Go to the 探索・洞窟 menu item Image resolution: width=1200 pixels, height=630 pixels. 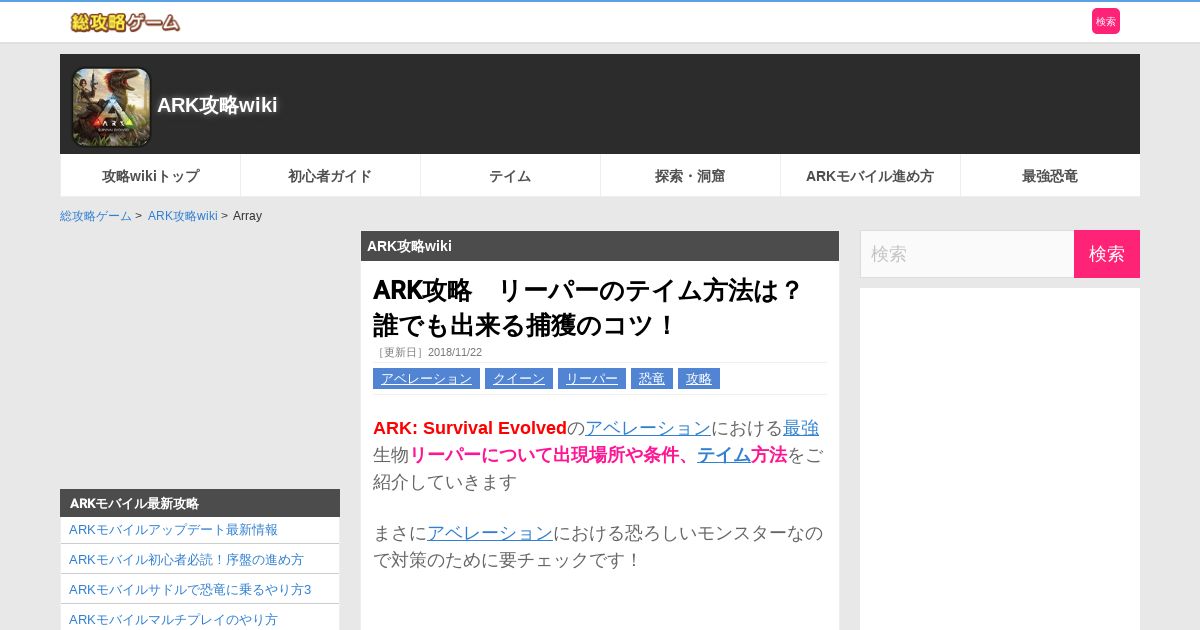click(690, 176)
